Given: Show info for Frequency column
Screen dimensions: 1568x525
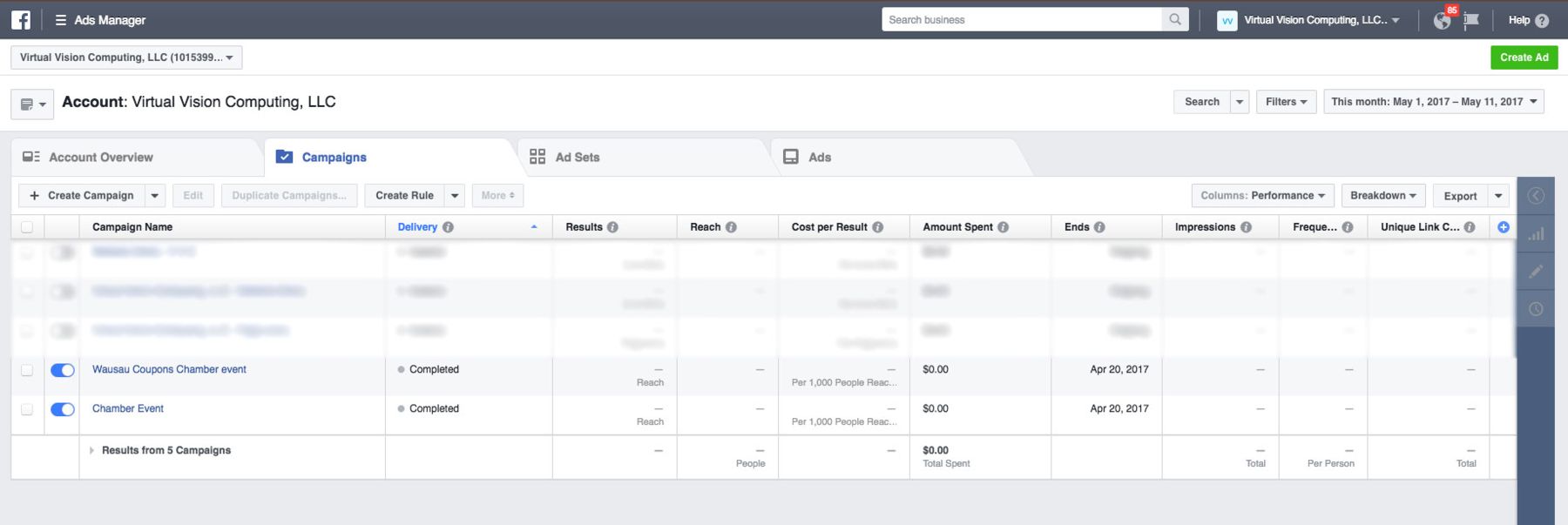Looking at the screenshot, I should [1348, 227].
